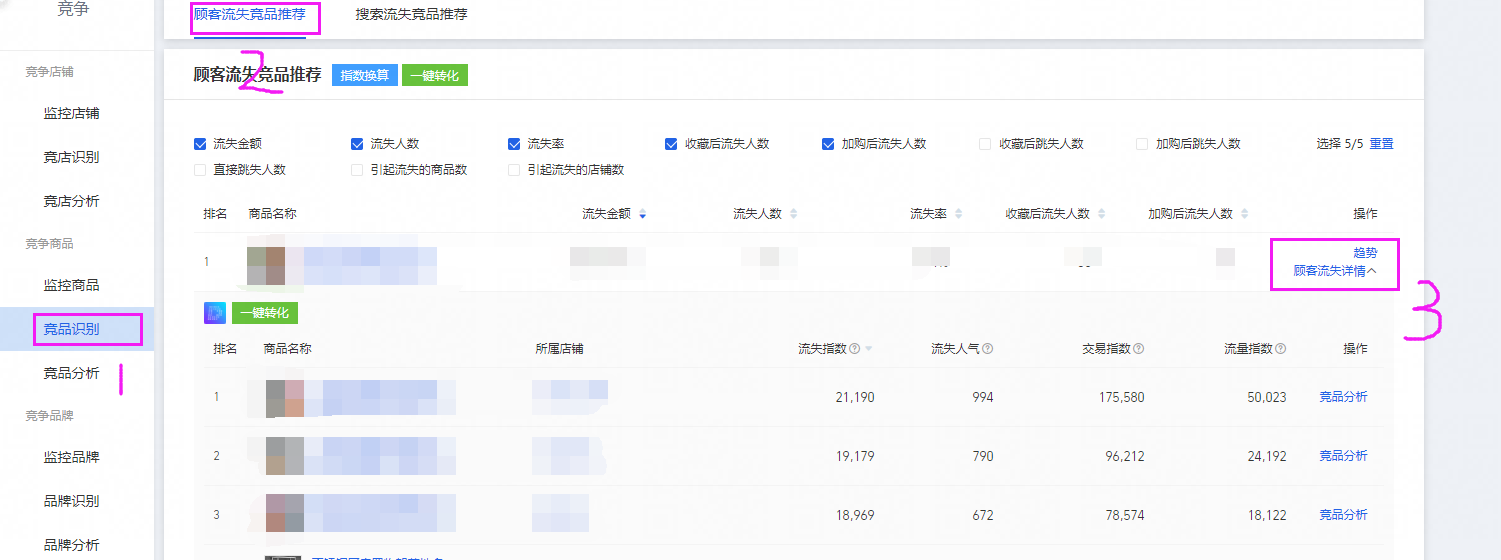Uncheck the 收藏后流失人数 checkbox

click(671, 144)
